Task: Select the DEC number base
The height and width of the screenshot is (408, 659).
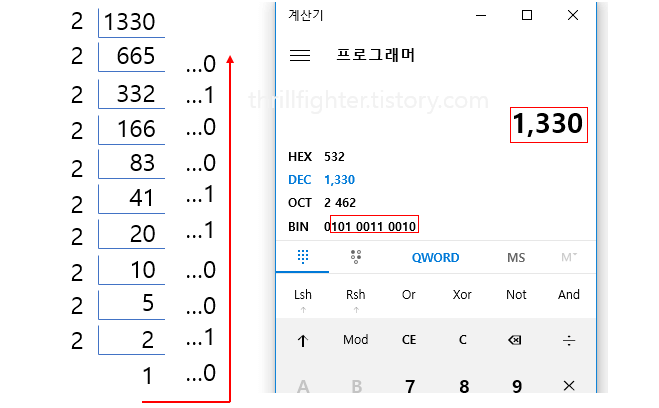Action: (300, 180)
